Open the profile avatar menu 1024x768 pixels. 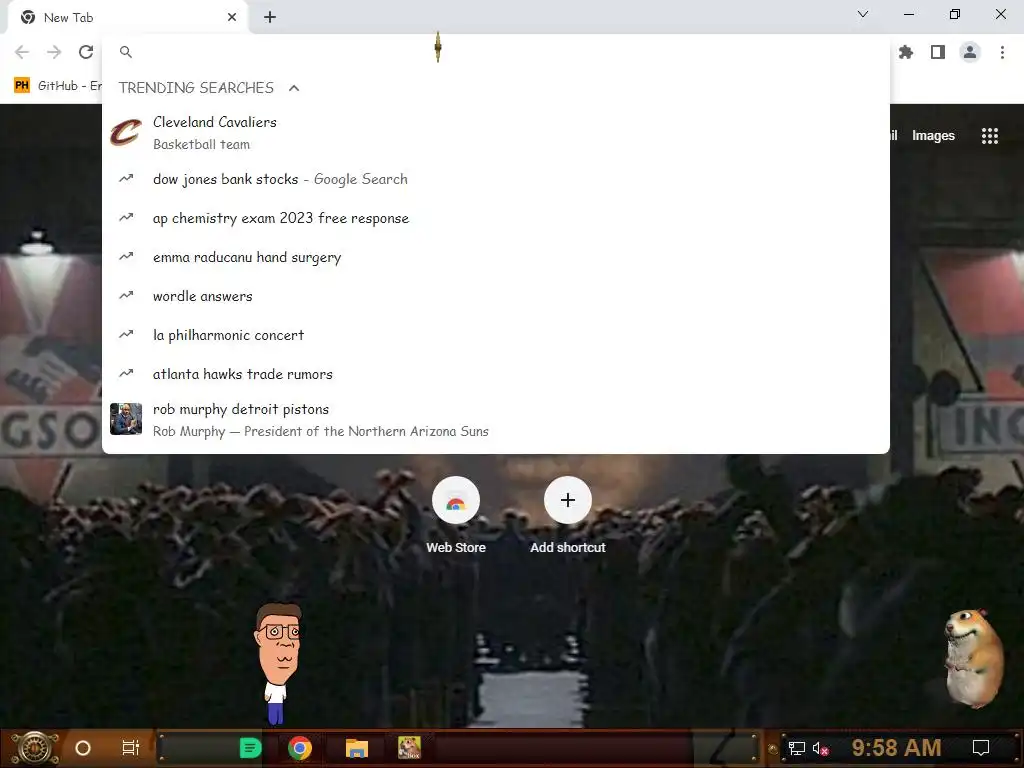click(970, 52)
